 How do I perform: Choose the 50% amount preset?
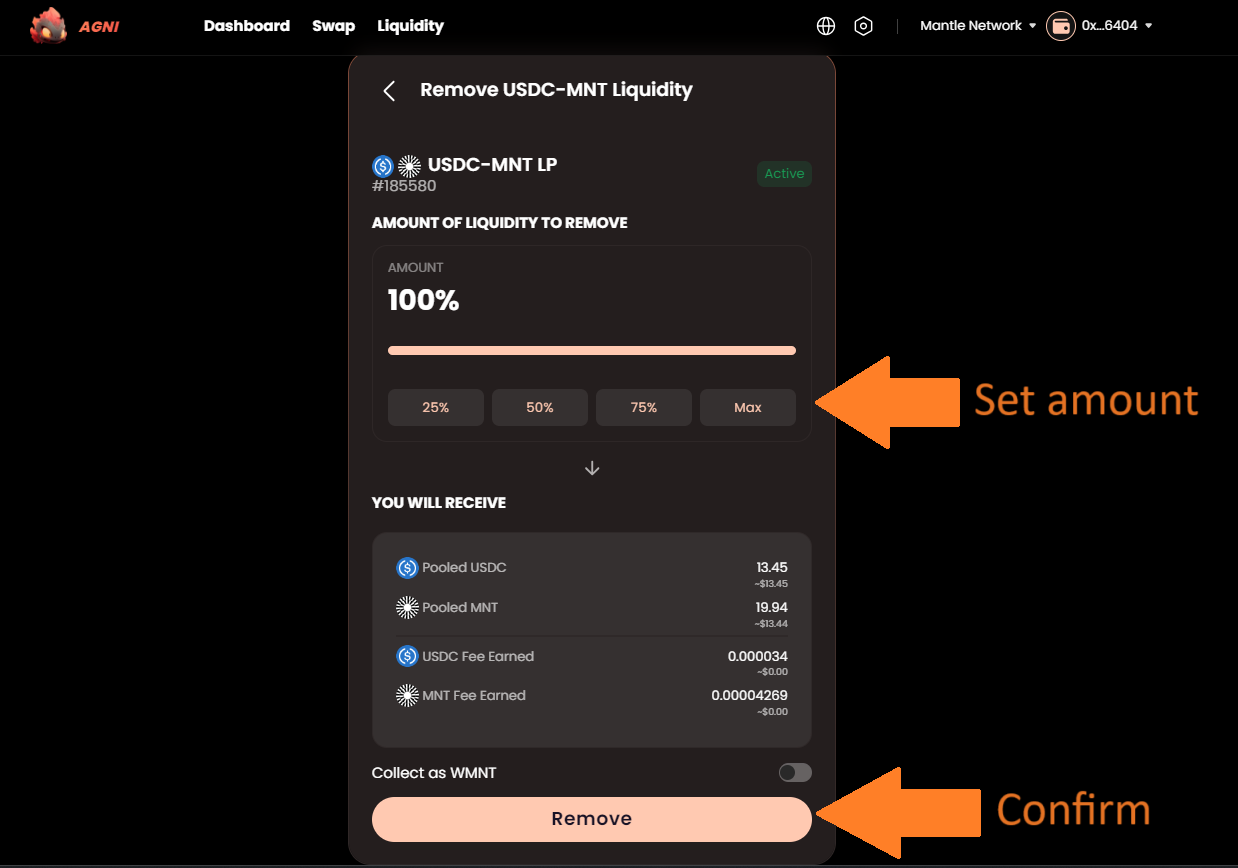pyautogui.click(x=540, y=408)
